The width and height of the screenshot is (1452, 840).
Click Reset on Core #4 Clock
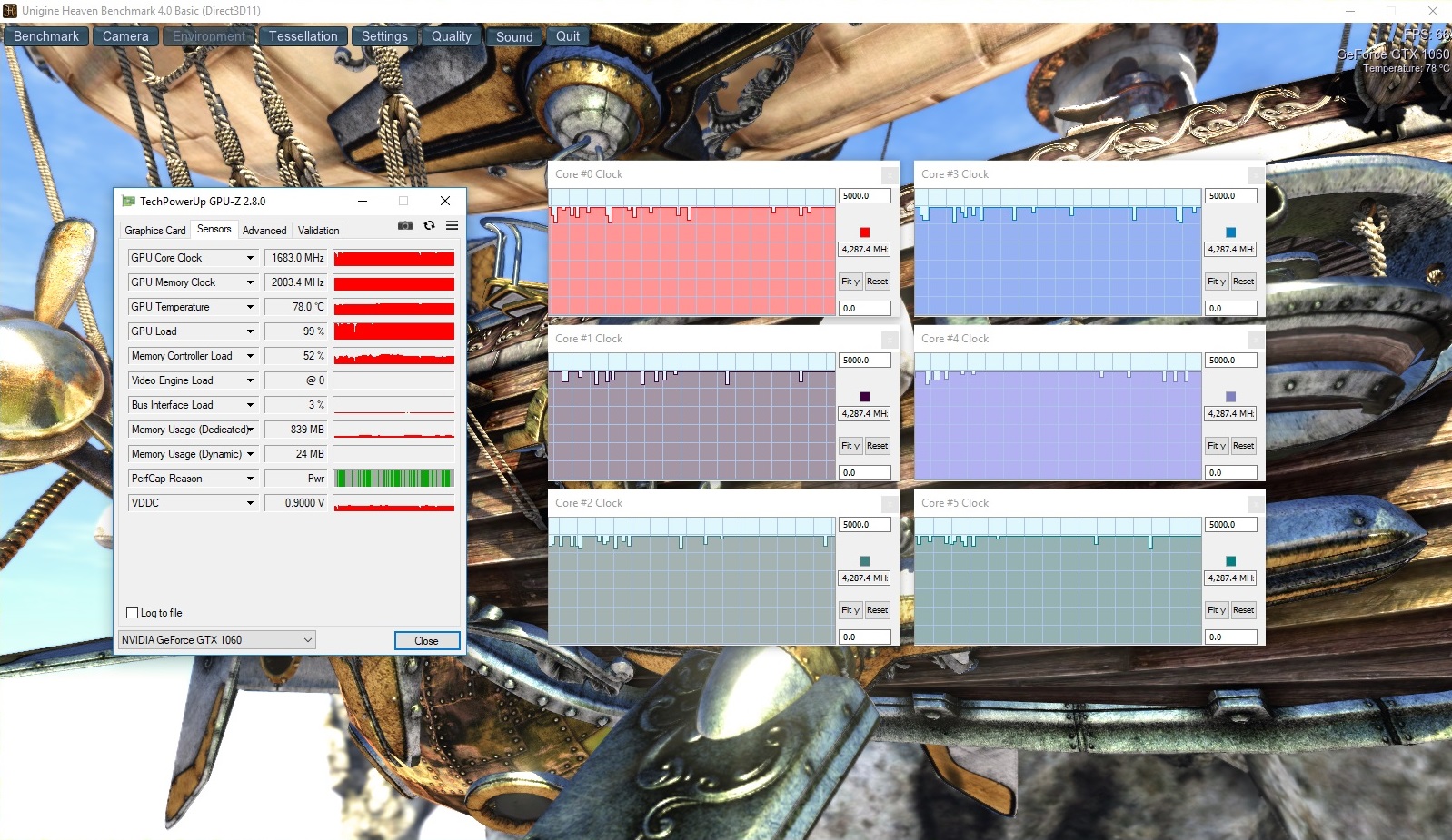coord(1244,446)
